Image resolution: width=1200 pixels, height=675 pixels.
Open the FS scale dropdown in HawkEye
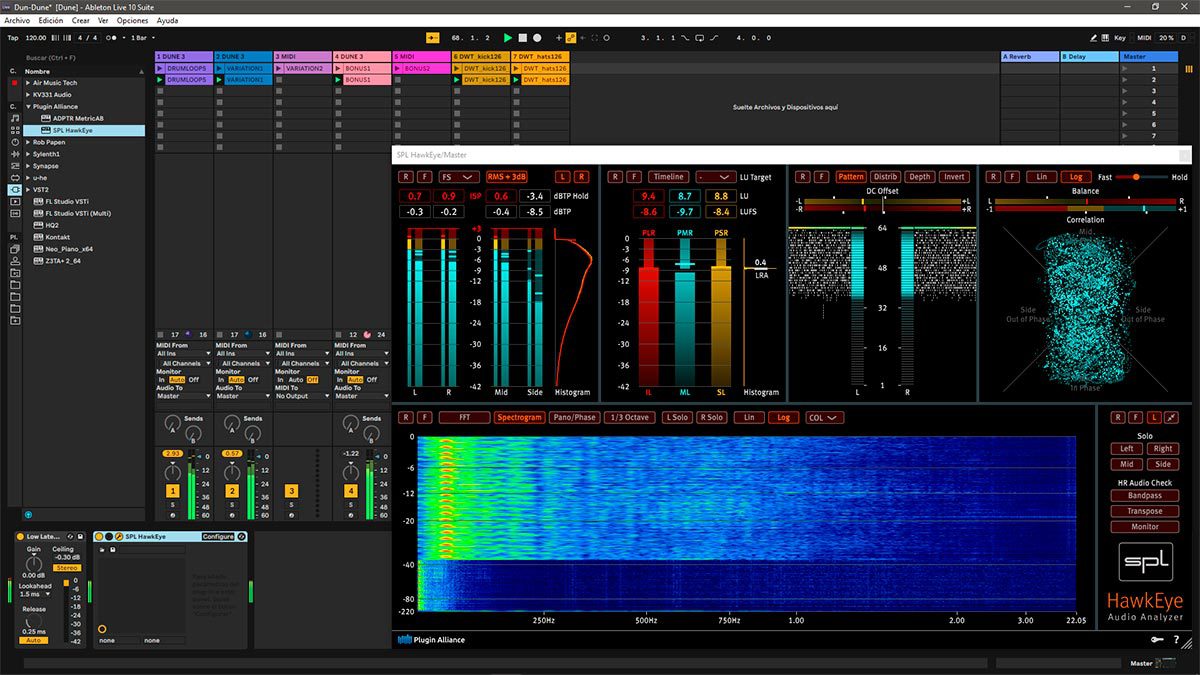459,177
